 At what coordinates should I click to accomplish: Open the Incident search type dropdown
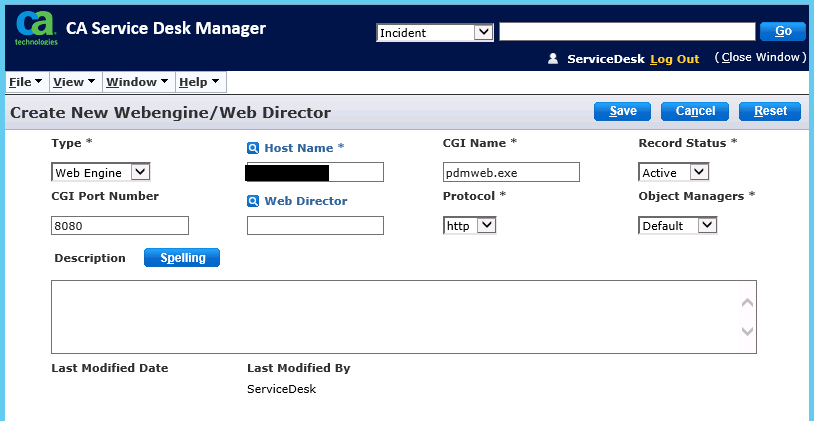click(x=435, y=33)
